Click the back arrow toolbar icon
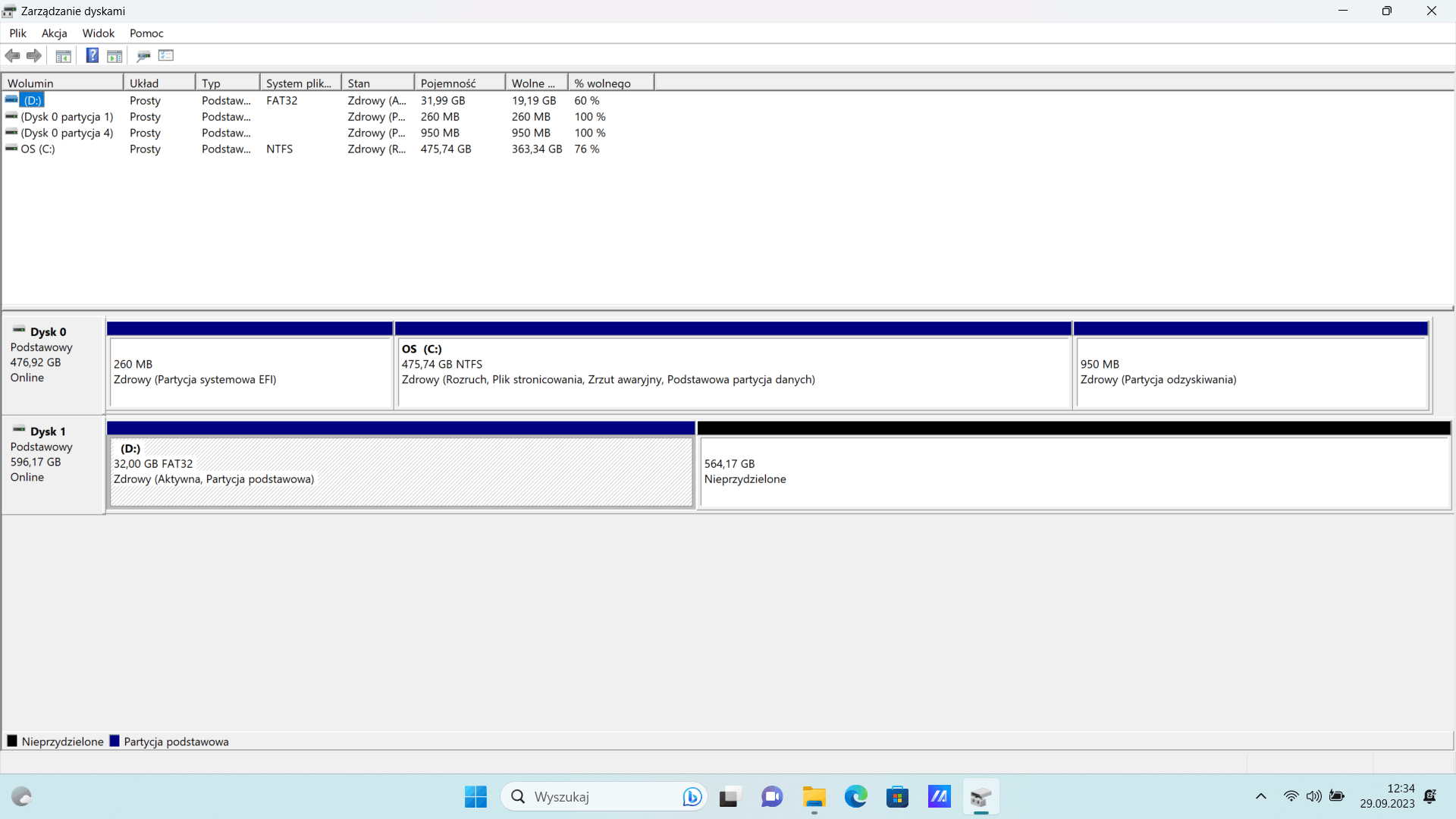Viewport: 1456px width, 819px height. pyautogui.click(x=12, y=55)
